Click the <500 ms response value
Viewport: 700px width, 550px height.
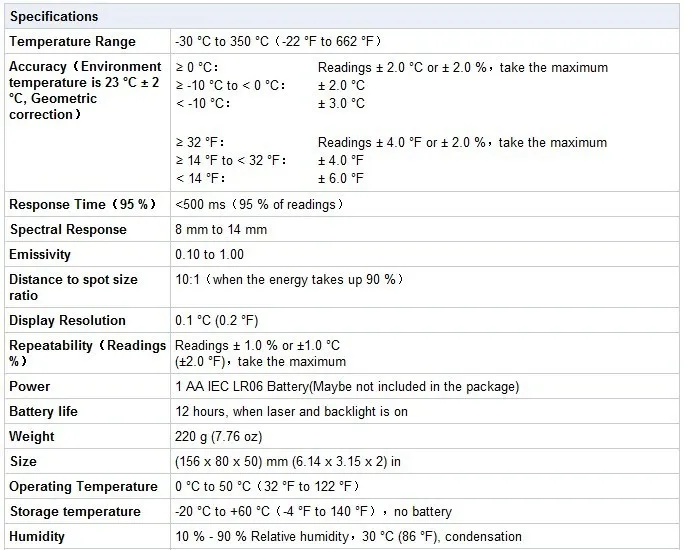[x=259, y=204]
